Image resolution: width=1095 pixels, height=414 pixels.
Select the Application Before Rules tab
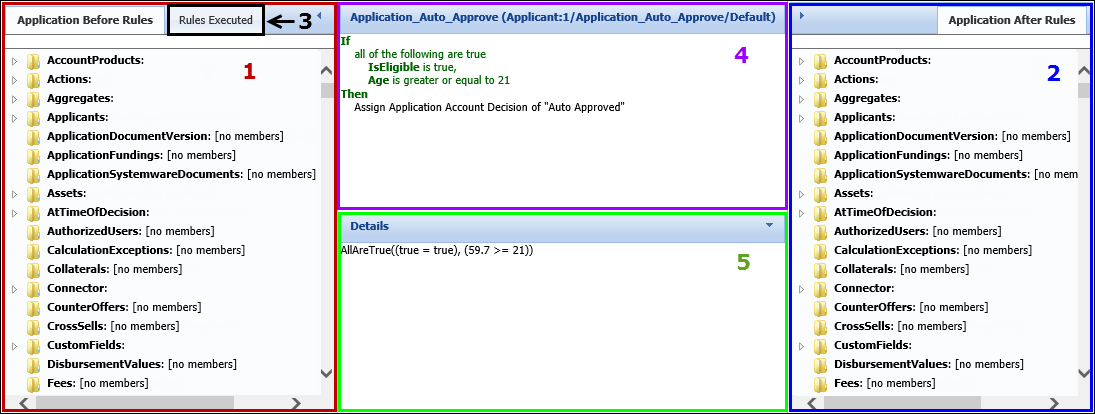tap(84, 20)
